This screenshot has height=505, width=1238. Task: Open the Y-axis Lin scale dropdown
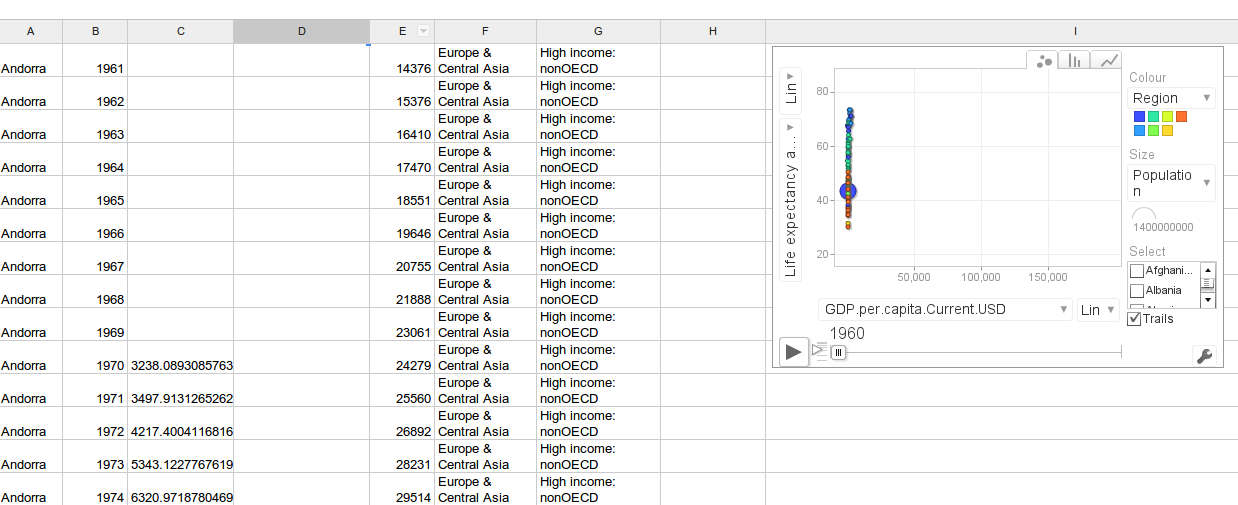click(791, 89)
